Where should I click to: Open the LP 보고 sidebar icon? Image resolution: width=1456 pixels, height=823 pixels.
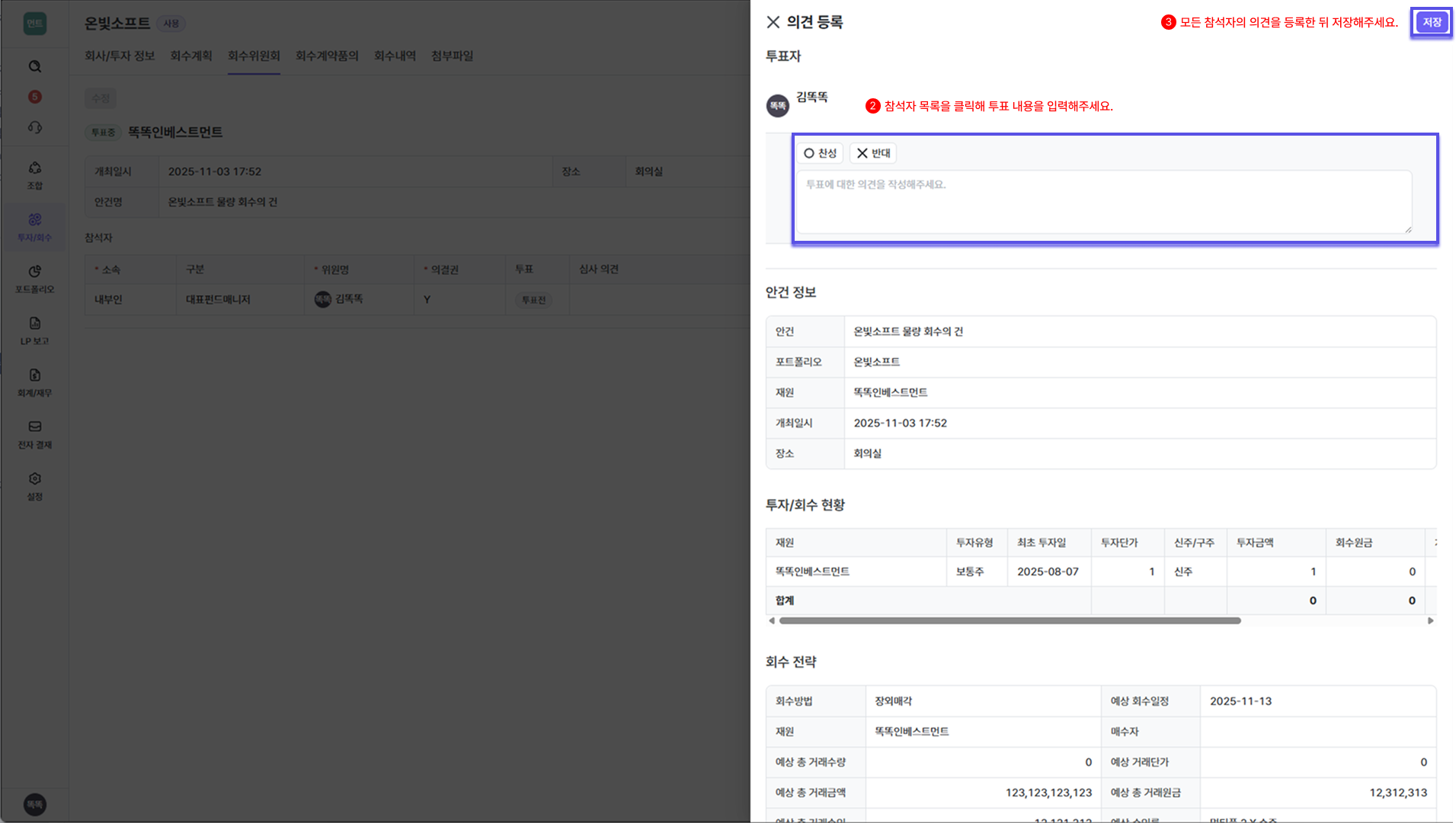pos(34,329)
